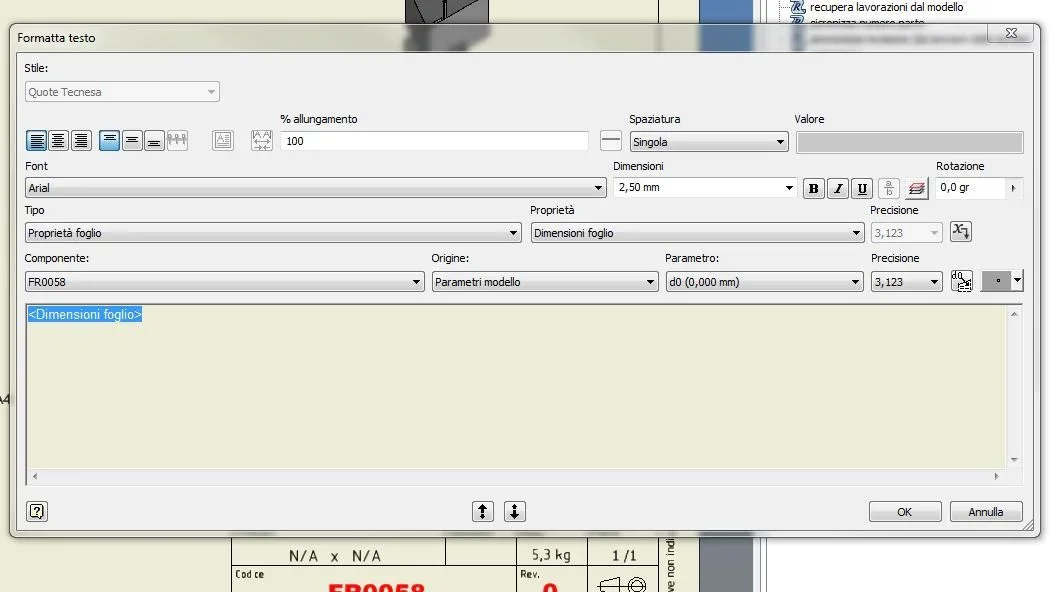
Task: Click the stacked fraction a/b icon
Action: tap(888, 189)
